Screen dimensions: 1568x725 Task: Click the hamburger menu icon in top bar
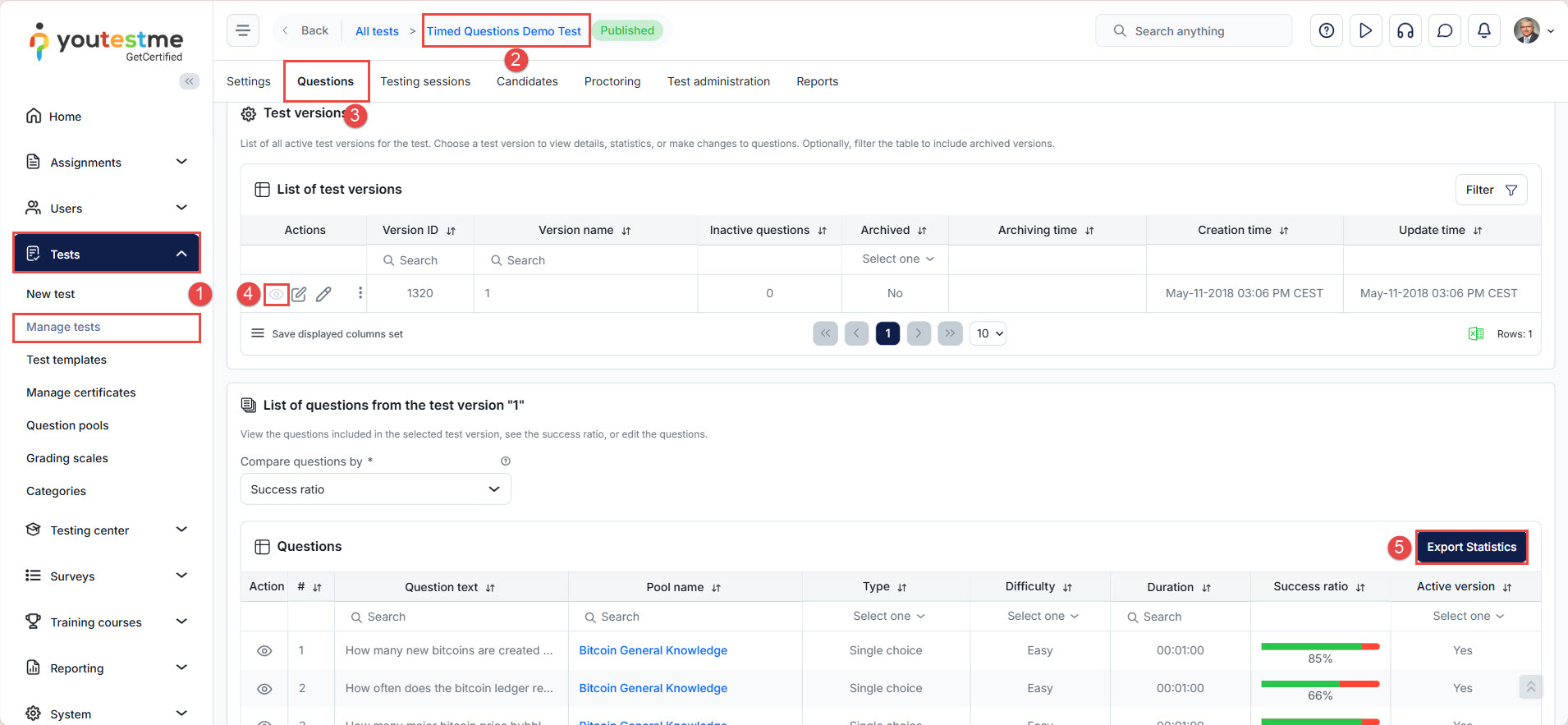click(x=243, y=30)
